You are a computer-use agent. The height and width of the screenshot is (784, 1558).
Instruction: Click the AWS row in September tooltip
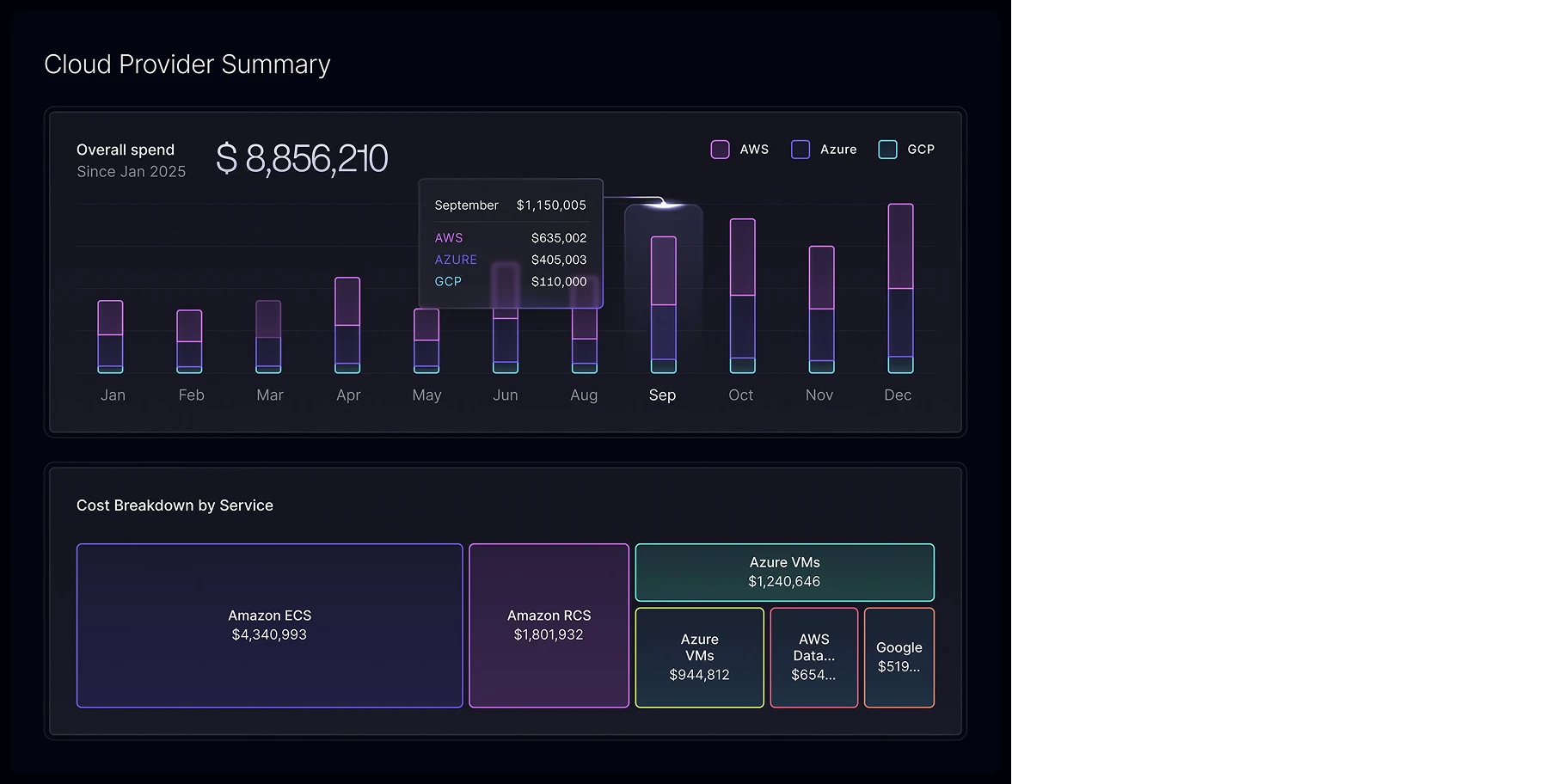click(510, 238)
